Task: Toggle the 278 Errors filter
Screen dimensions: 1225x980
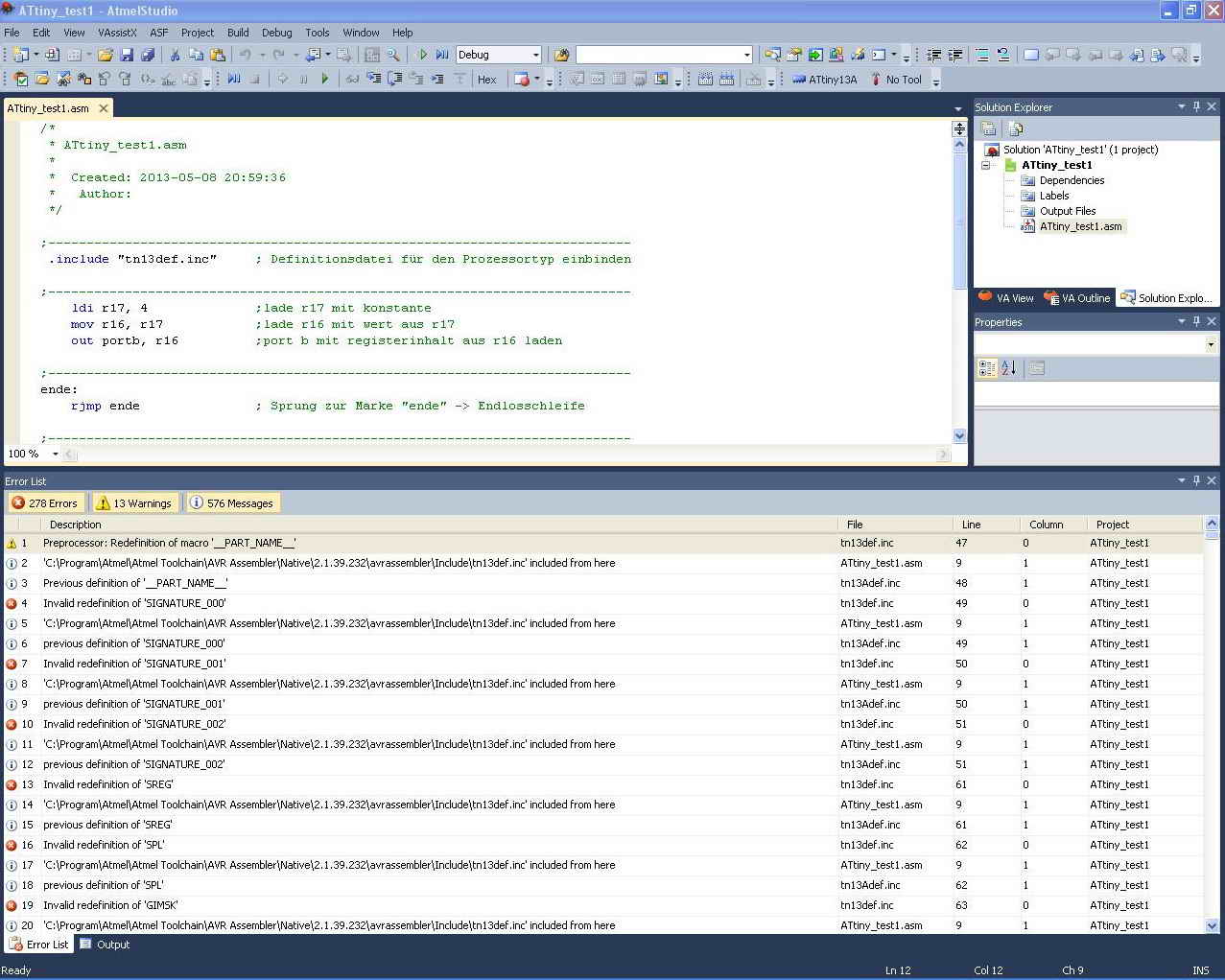Action: (x=44, y=503)
